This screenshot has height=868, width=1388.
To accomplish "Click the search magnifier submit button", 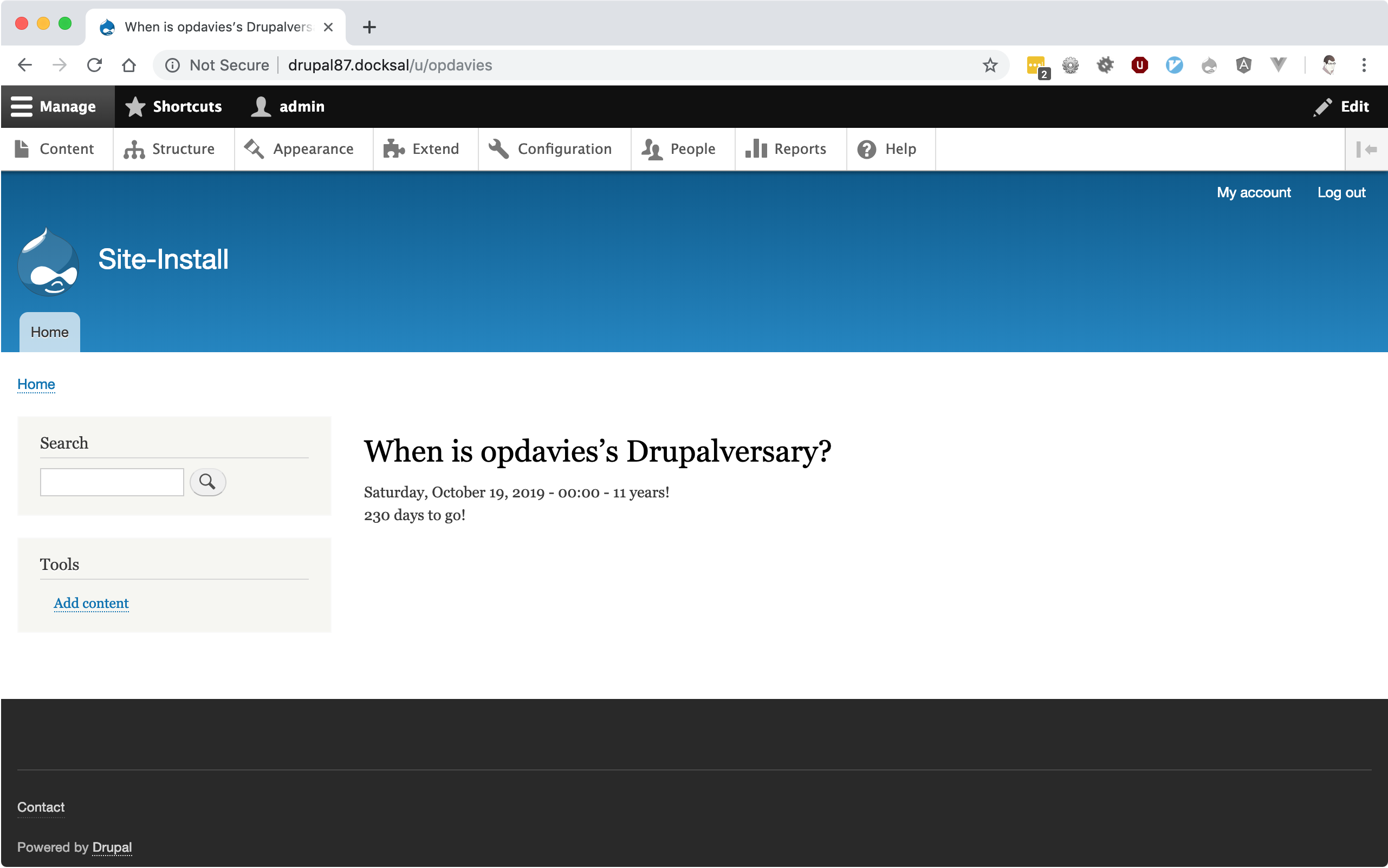I will point(207,482).
